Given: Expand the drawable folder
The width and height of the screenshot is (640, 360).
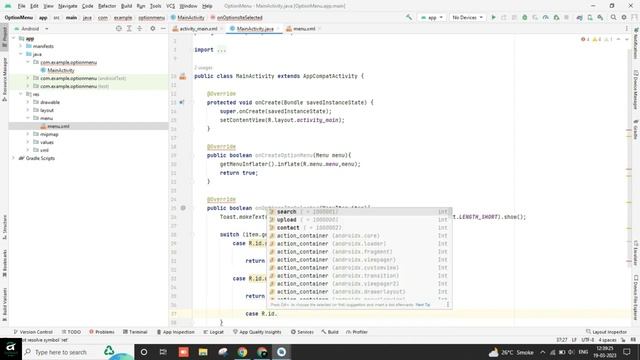Looking at the screenshot, I should (x=28, y=102).
